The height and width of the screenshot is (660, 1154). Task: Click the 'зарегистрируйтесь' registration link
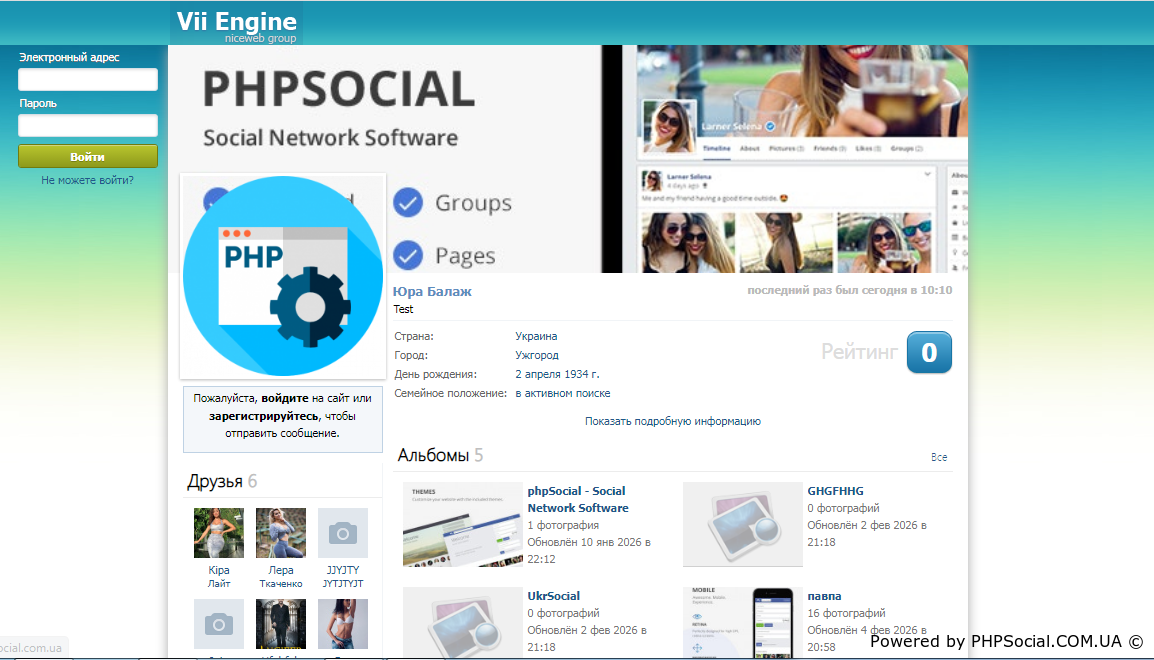264,416
